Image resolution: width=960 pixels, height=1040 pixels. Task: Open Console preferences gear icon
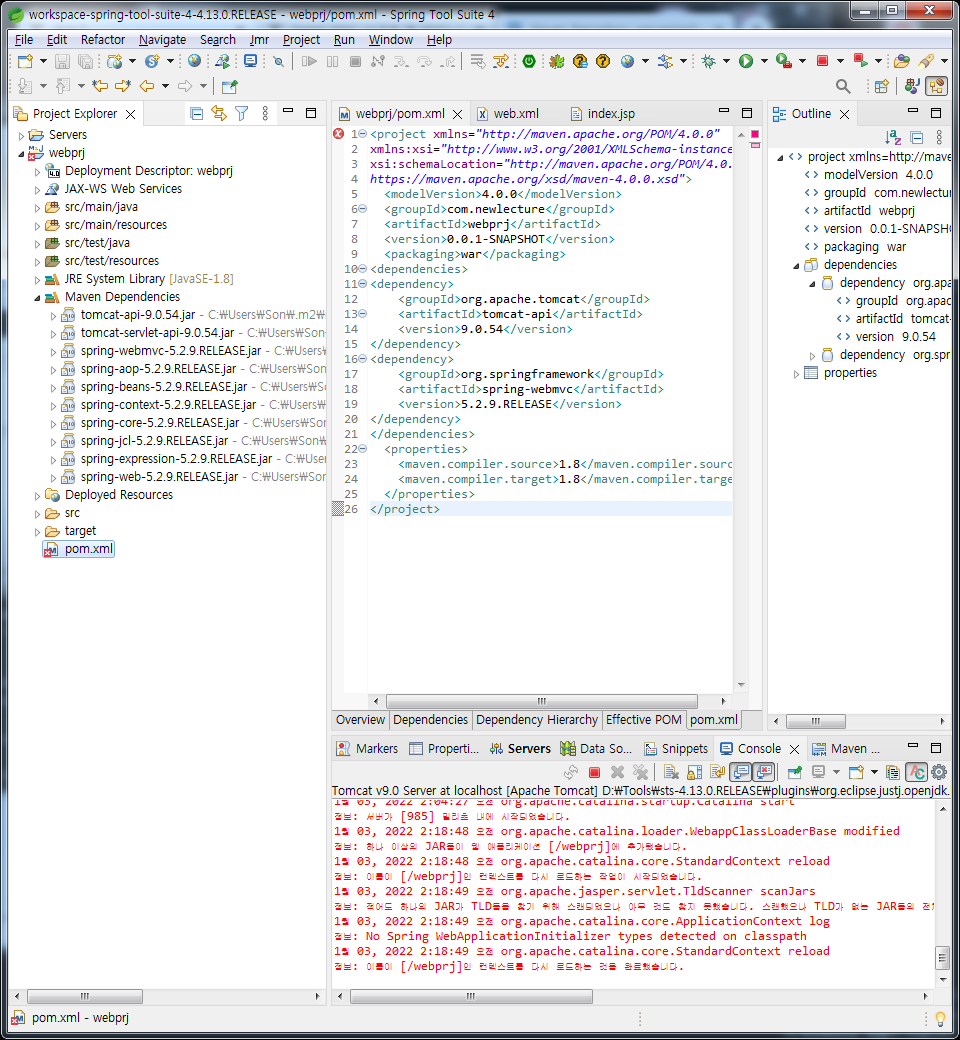[939, 772]
